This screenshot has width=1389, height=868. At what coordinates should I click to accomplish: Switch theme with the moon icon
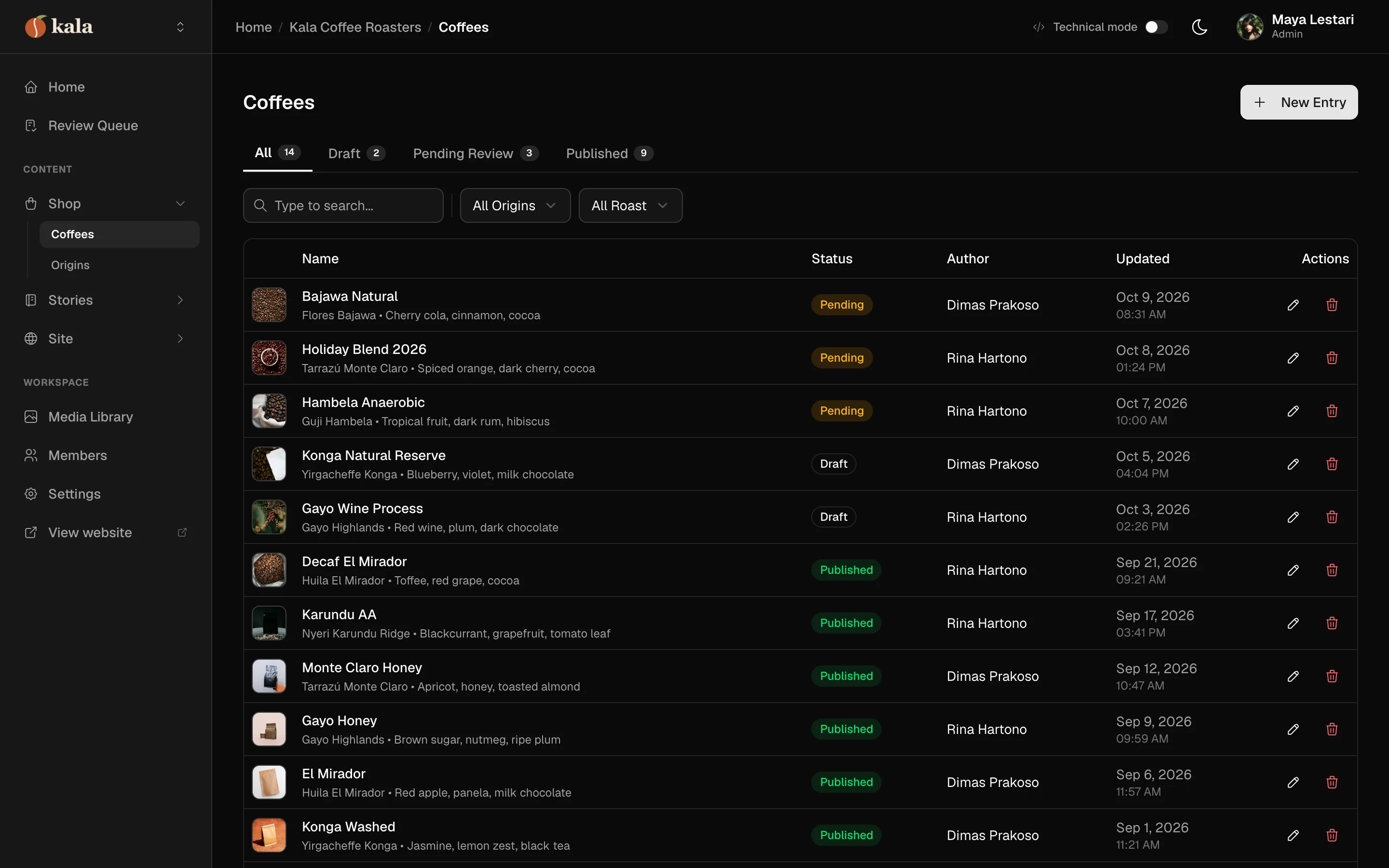pyautogui.click(x=1199, y=27)
